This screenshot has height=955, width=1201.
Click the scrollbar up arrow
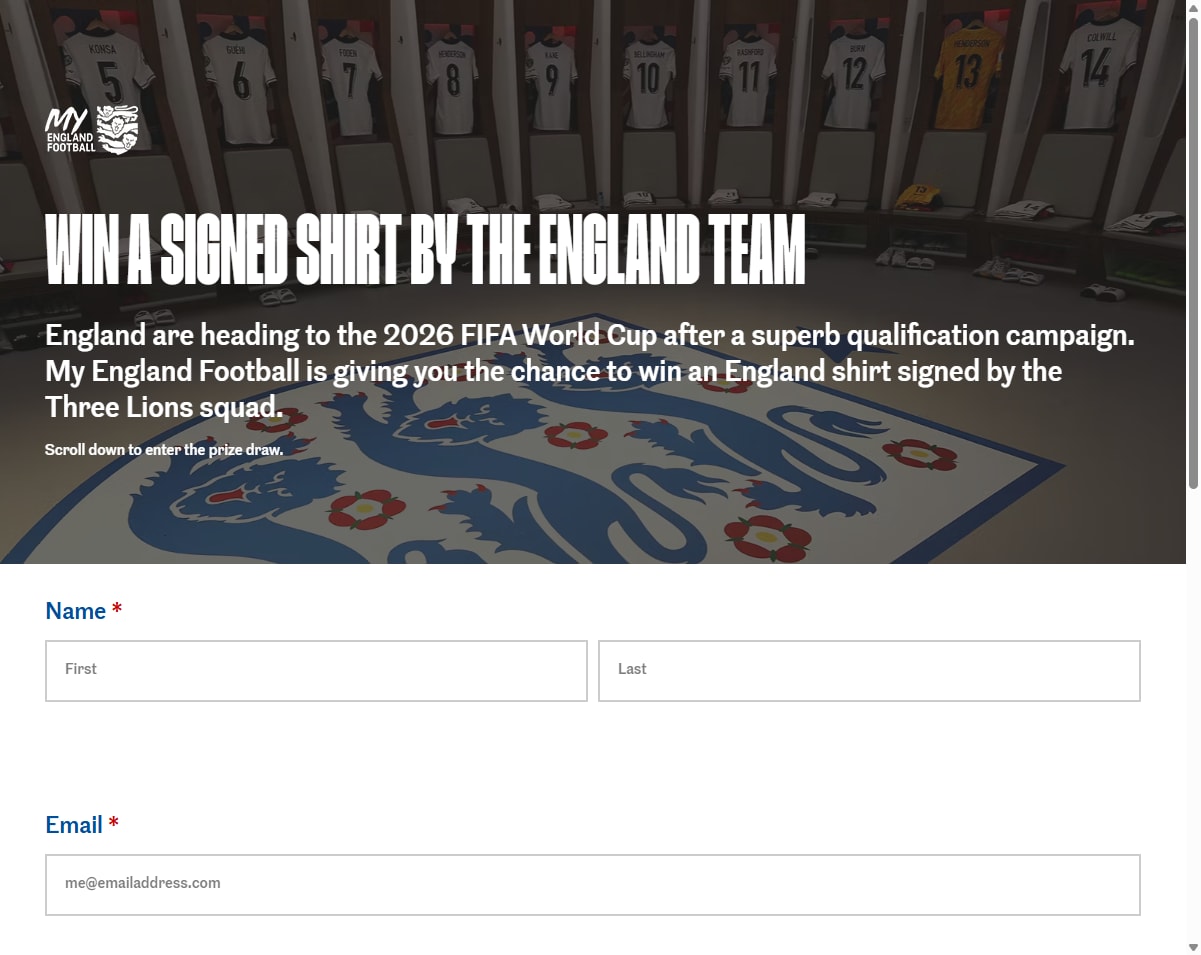click(1193, 7)
